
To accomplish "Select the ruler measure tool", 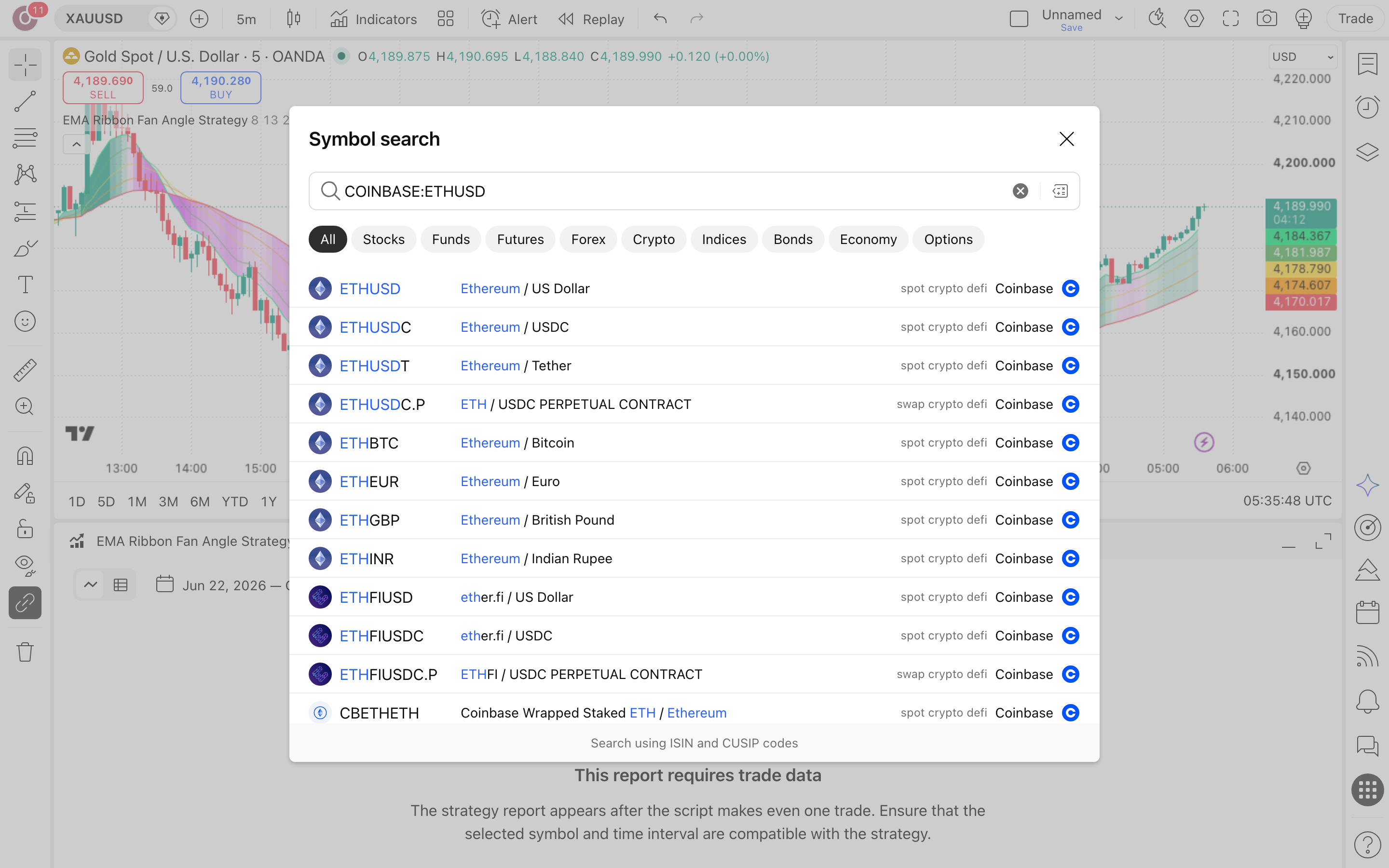I will 25,370.
